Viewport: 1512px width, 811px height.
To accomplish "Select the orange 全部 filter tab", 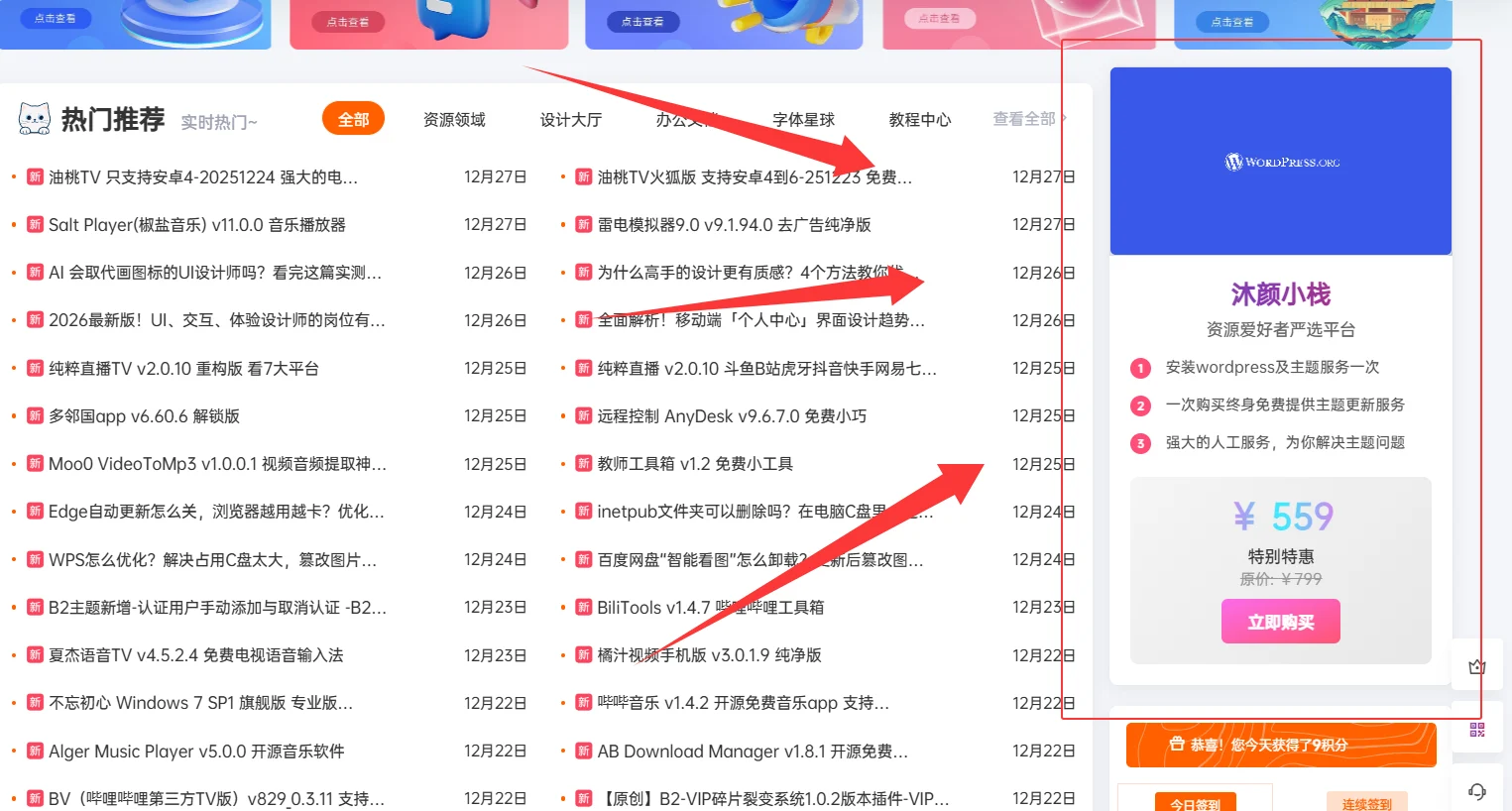I will click(x=353, y=118).
